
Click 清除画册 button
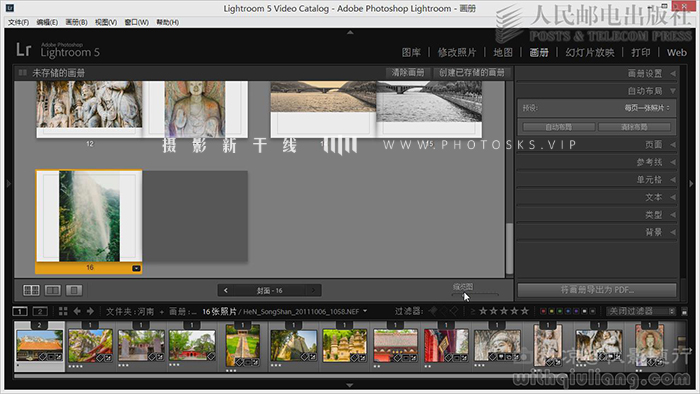coord(408,73)
